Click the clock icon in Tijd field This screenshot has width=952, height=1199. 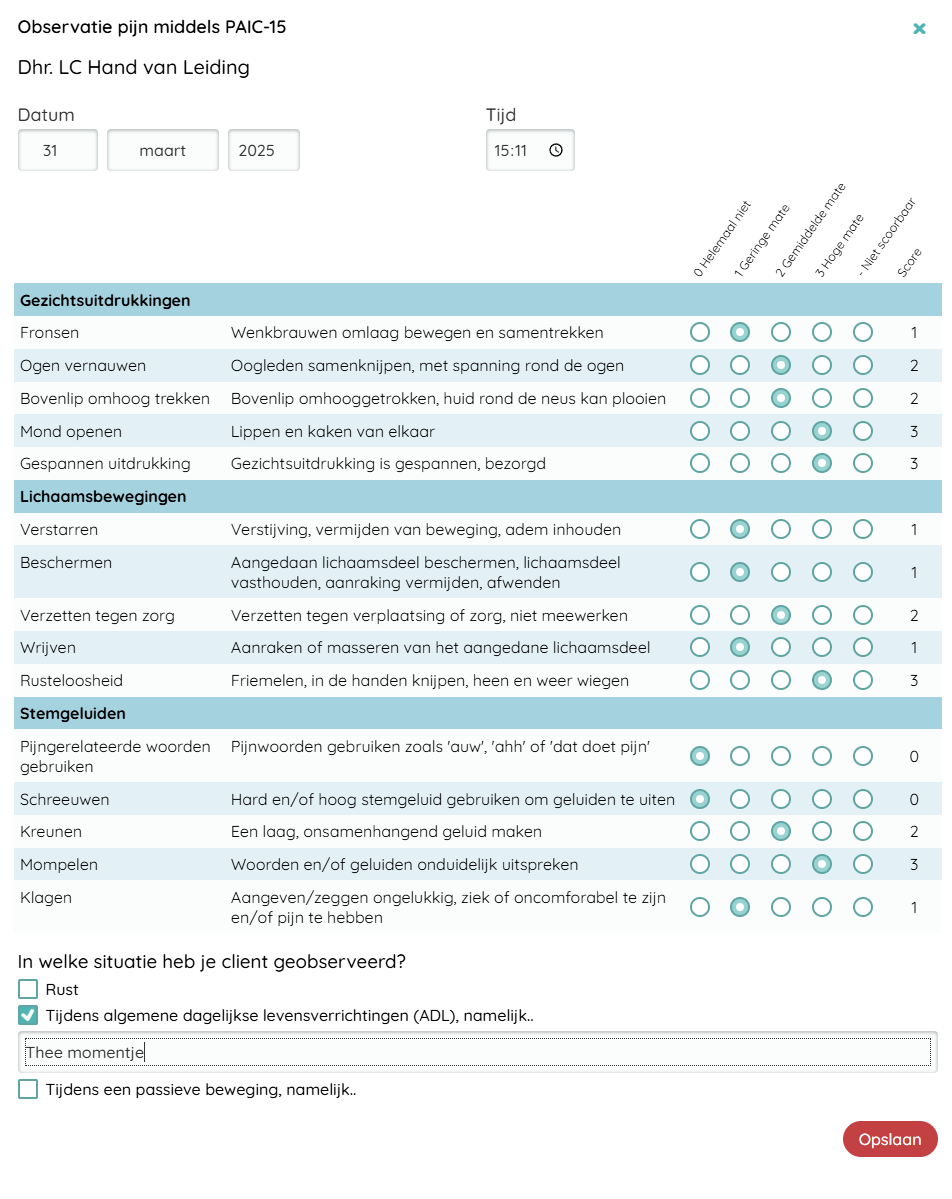[556, 151]
